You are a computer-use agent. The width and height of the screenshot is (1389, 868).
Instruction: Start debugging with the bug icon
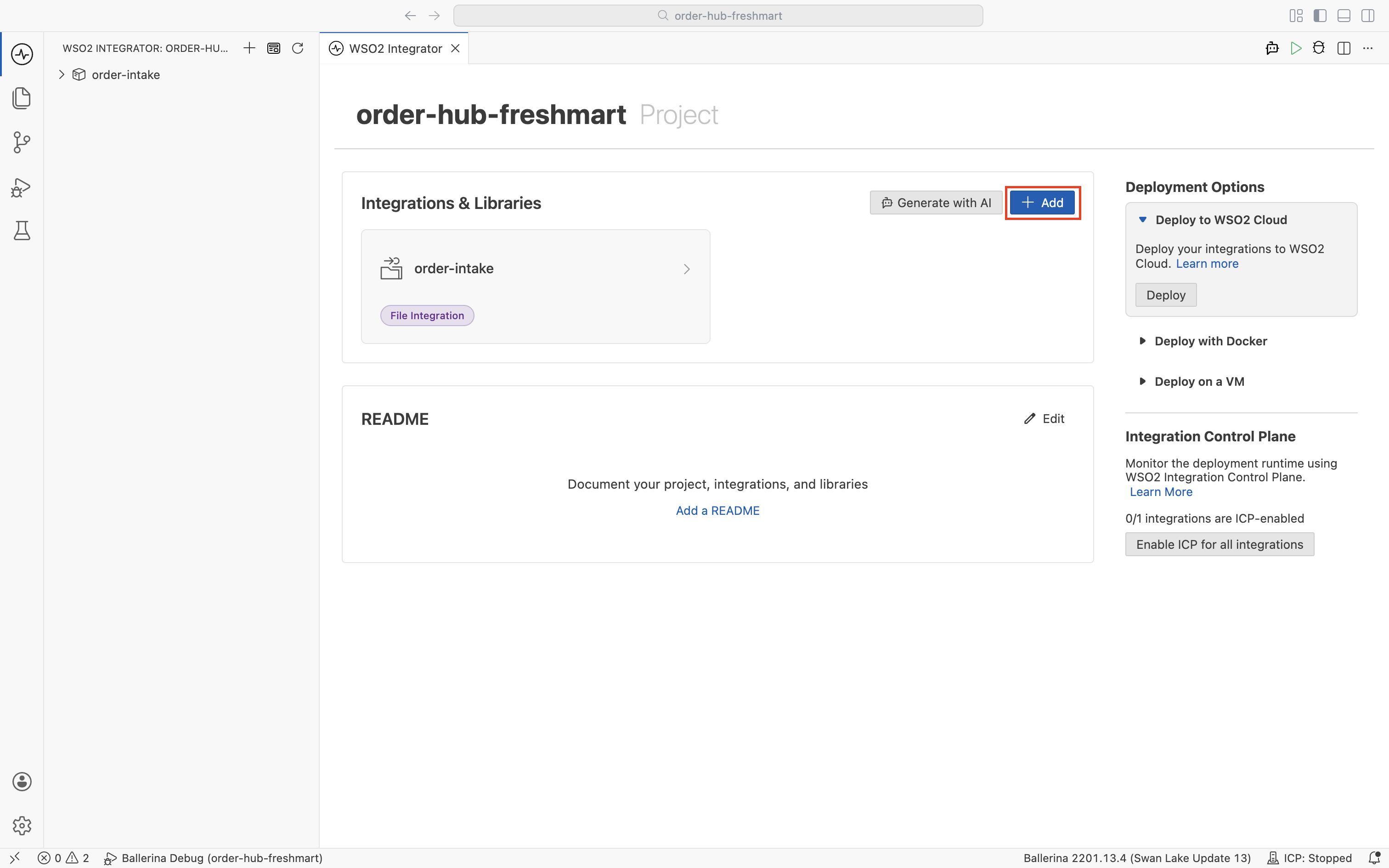tap(1319, 48)
